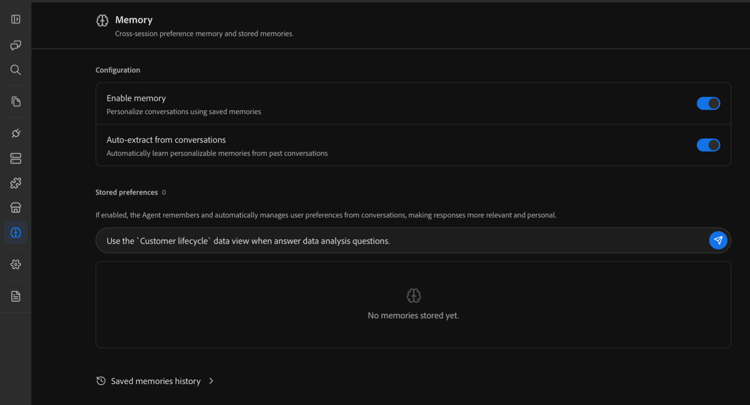
Task: Open Saved memories history link
Action: (x=155, y=381)
